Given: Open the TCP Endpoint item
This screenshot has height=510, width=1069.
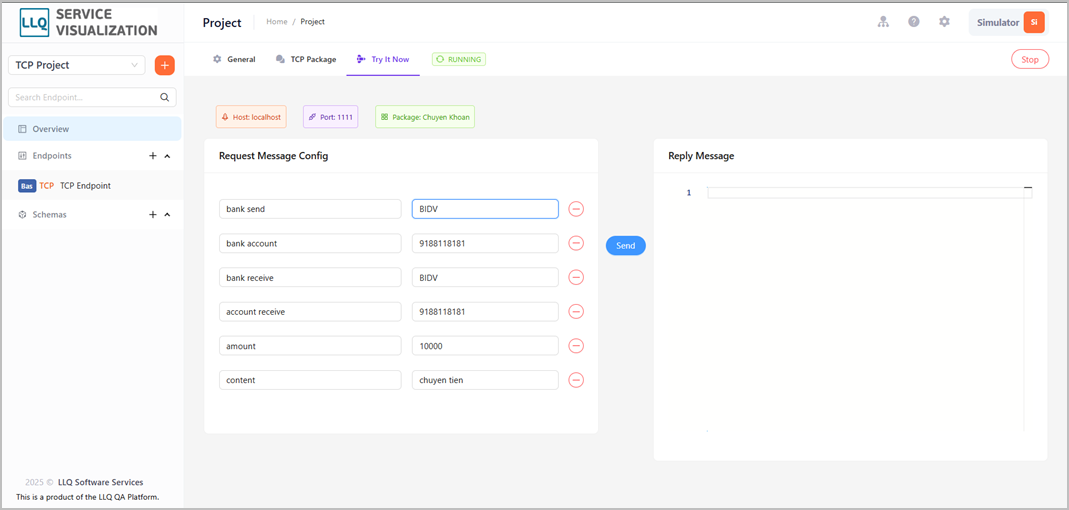Looking at the screenshot, I should point(92,185).
